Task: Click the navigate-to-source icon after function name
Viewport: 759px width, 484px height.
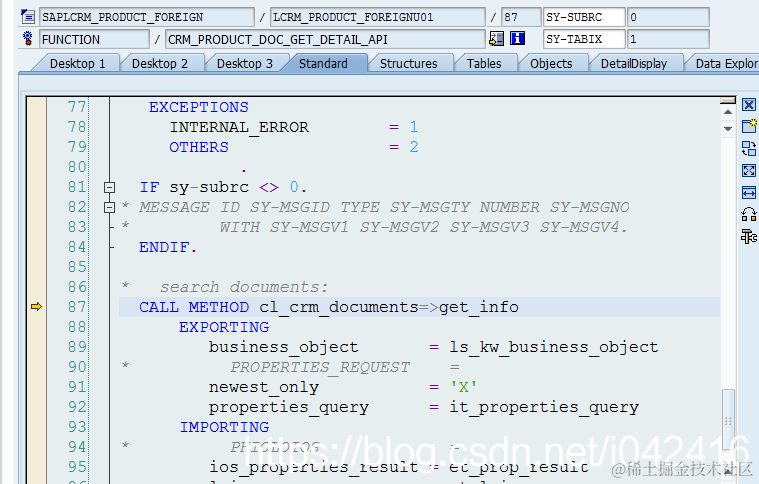Action: pos(497,39)
